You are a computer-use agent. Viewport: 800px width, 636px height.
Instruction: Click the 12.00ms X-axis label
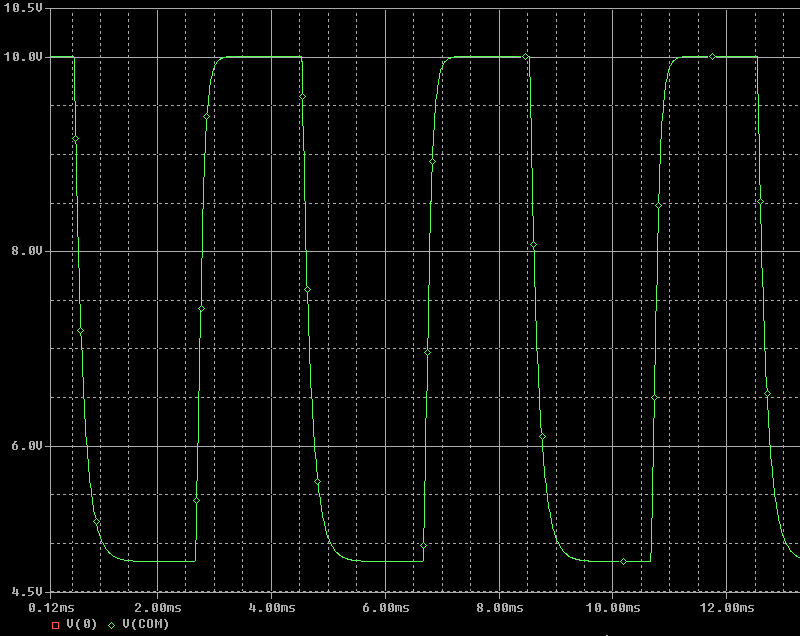724,607
